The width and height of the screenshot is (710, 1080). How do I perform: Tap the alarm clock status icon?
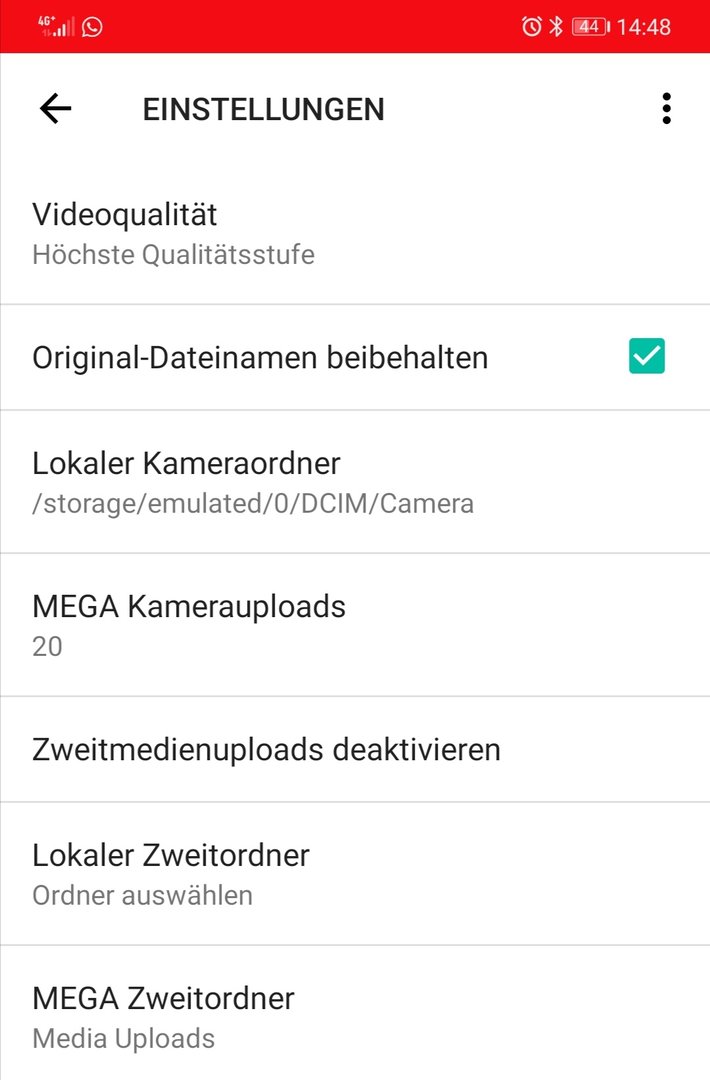pyautogui.click(x=531, y=27)
